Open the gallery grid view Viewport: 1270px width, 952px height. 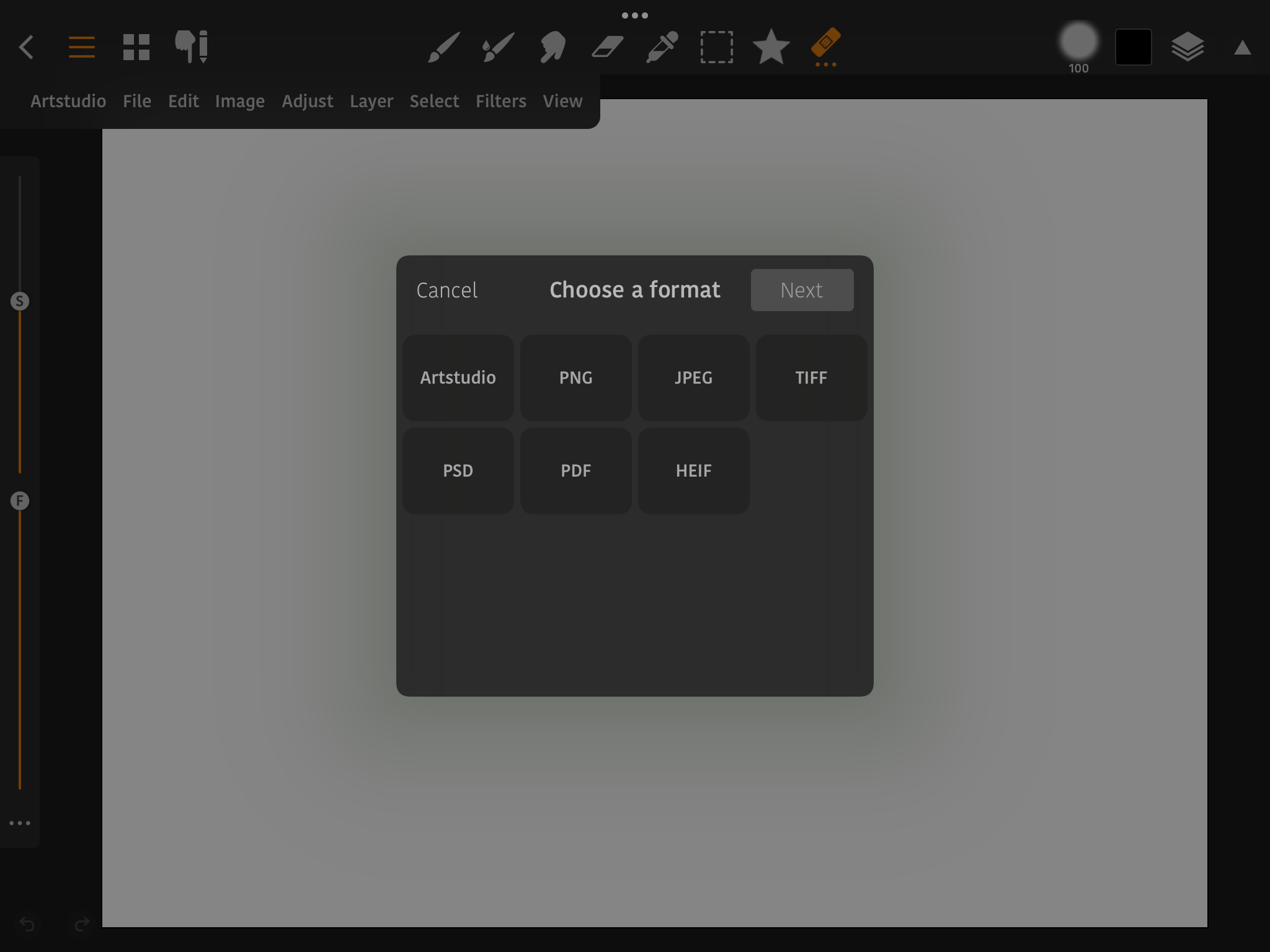(x=136, y=47)
